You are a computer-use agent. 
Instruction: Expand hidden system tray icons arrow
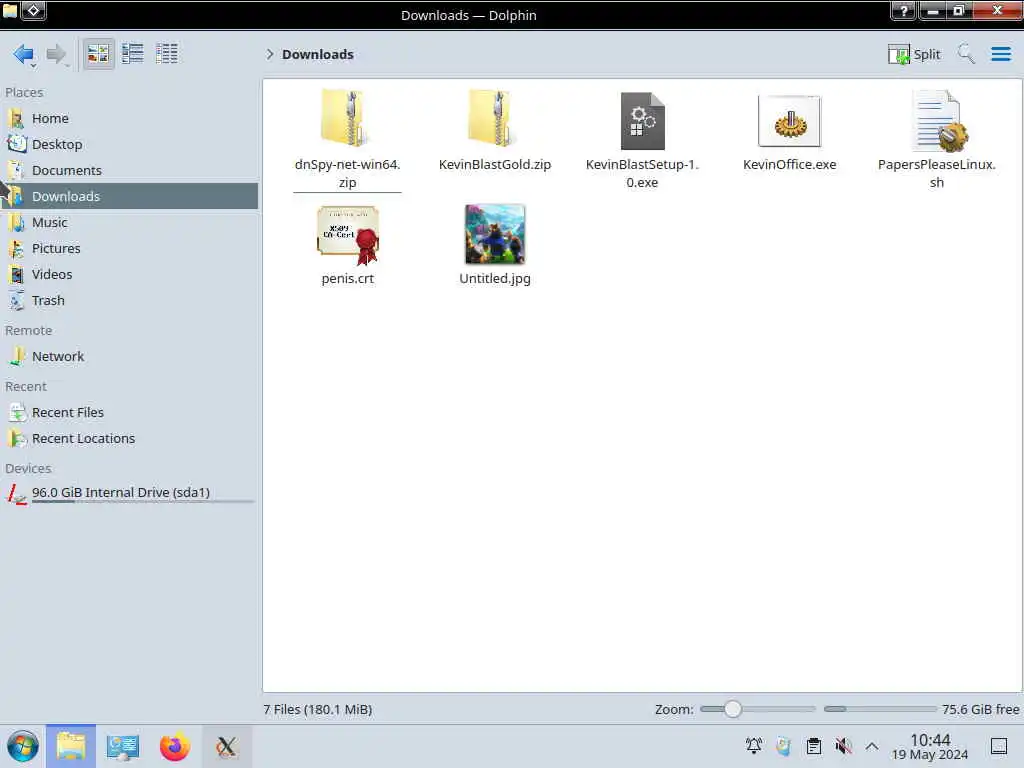tap(872, 746)
